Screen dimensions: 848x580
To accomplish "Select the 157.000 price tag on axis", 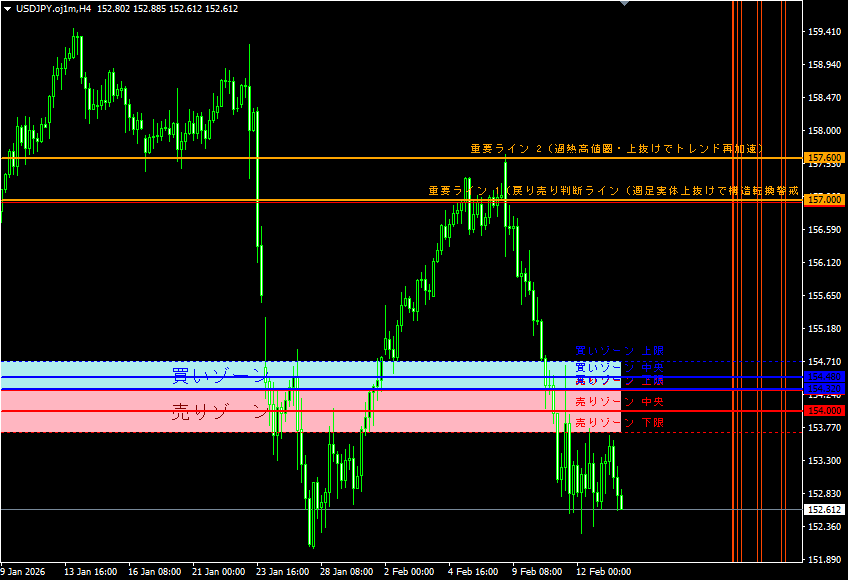I will (824, 200).
